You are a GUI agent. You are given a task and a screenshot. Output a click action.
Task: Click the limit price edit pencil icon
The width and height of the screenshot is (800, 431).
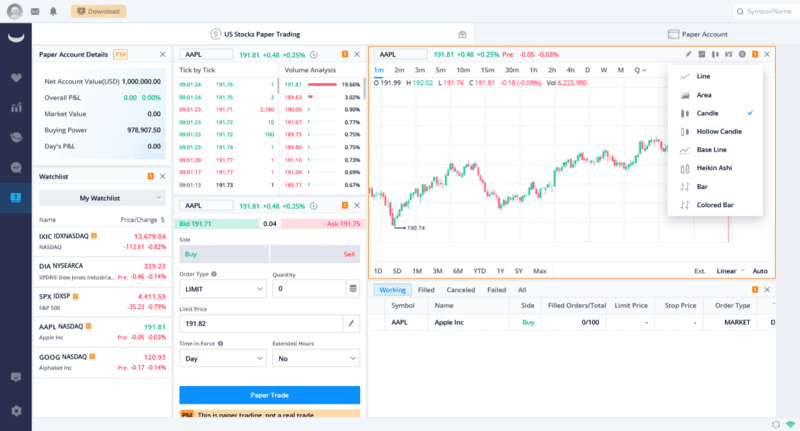point(352,323)
